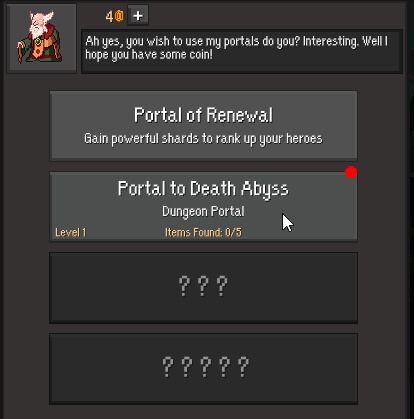Click the wizard's dialogue text box
The width and height of the screenshot is (414, 419).
pyautogui.click(x=242, y=51)
